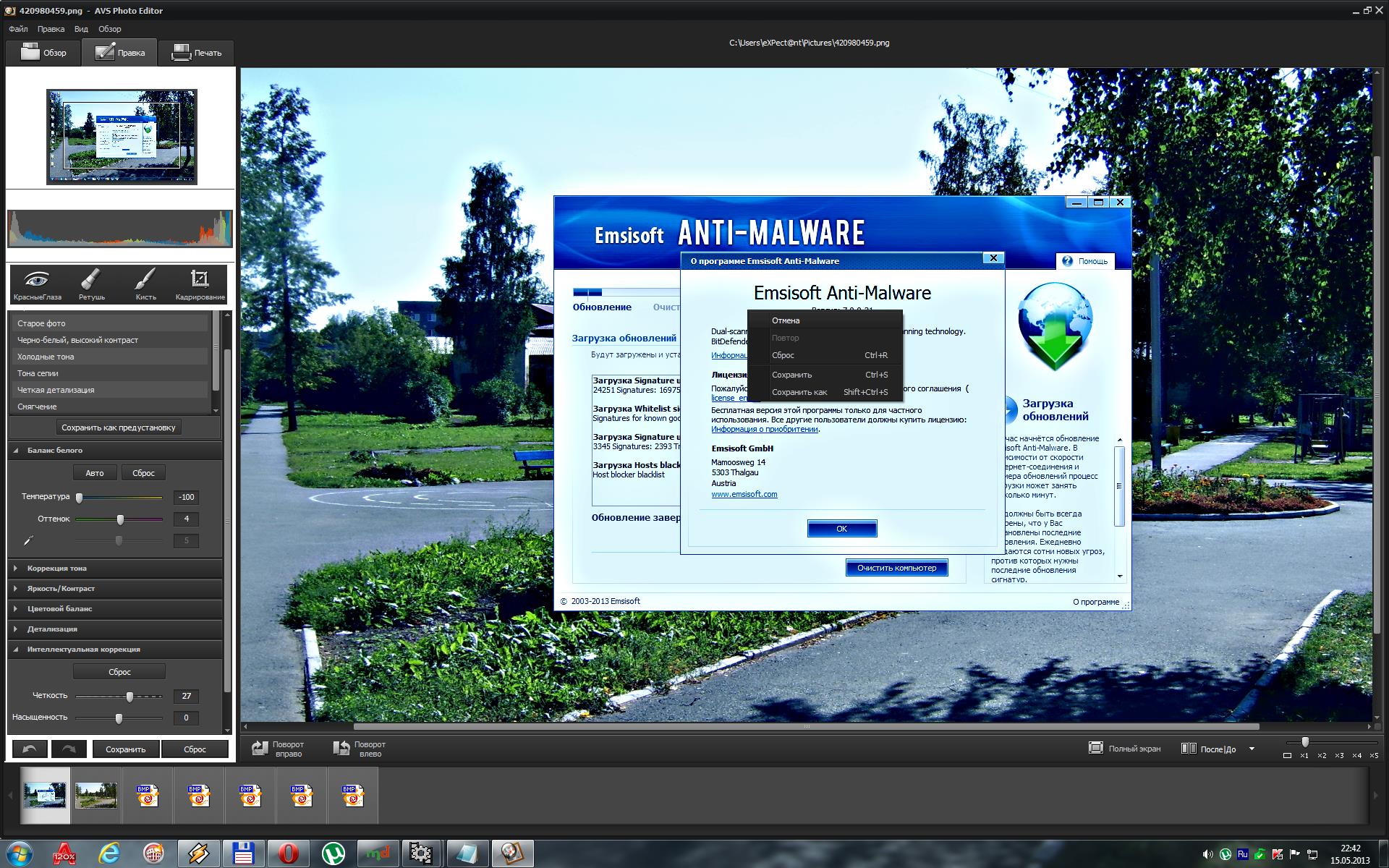
Task: Select x2 zoom level
Action: pos(1322,755)
